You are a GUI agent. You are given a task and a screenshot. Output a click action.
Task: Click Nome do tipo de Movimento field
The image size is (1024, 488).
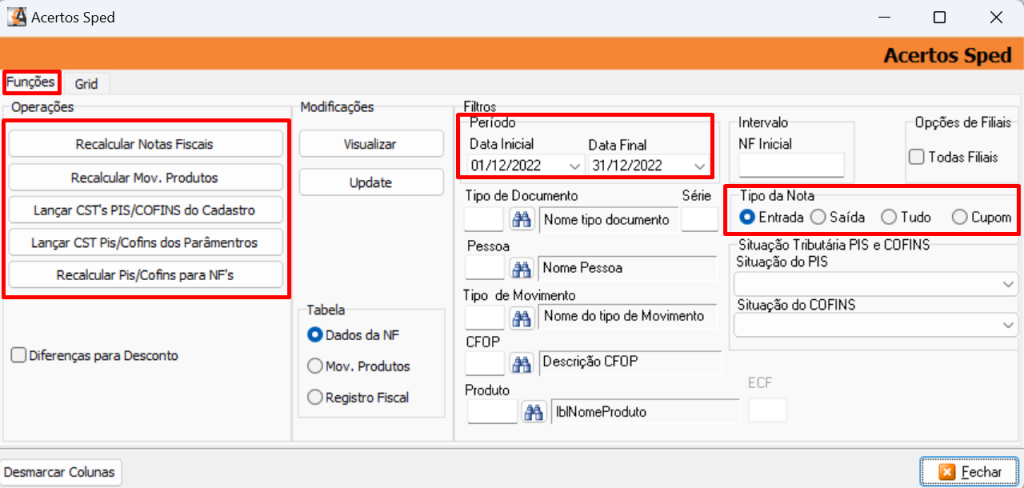click(x=628, y=317)
